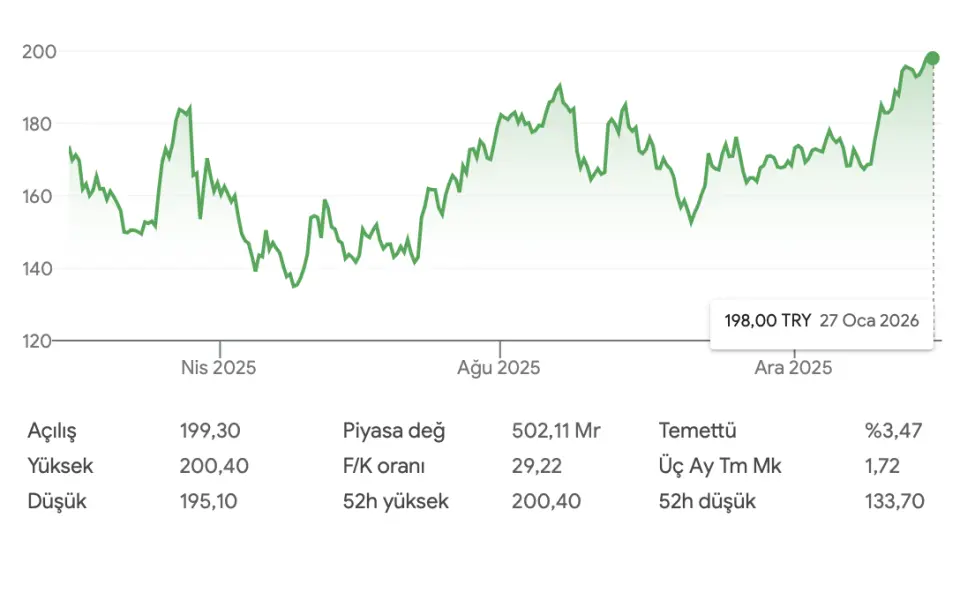Click the 52h yüksek label
Screen dimensions: 960x600
tap(396, 501)
